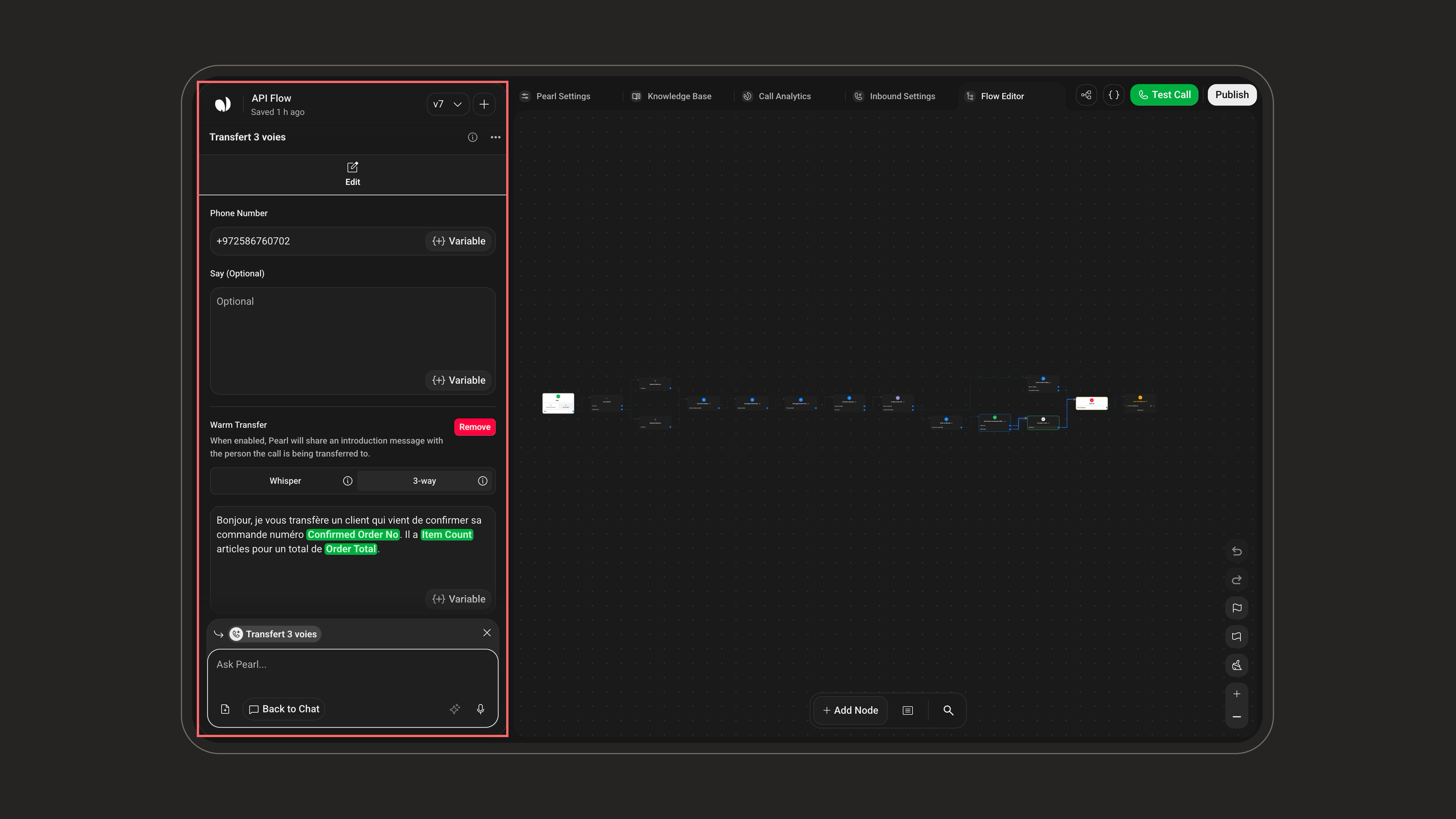Search nodes with the magnifier icon

[948, 710]
